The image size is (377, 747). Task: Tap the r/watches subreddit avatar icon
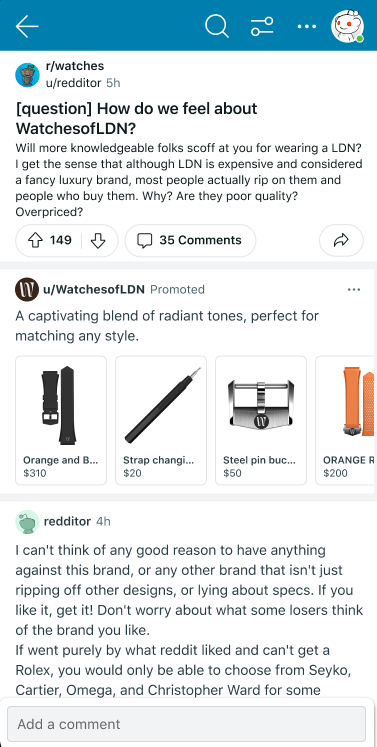coord(28,75)
